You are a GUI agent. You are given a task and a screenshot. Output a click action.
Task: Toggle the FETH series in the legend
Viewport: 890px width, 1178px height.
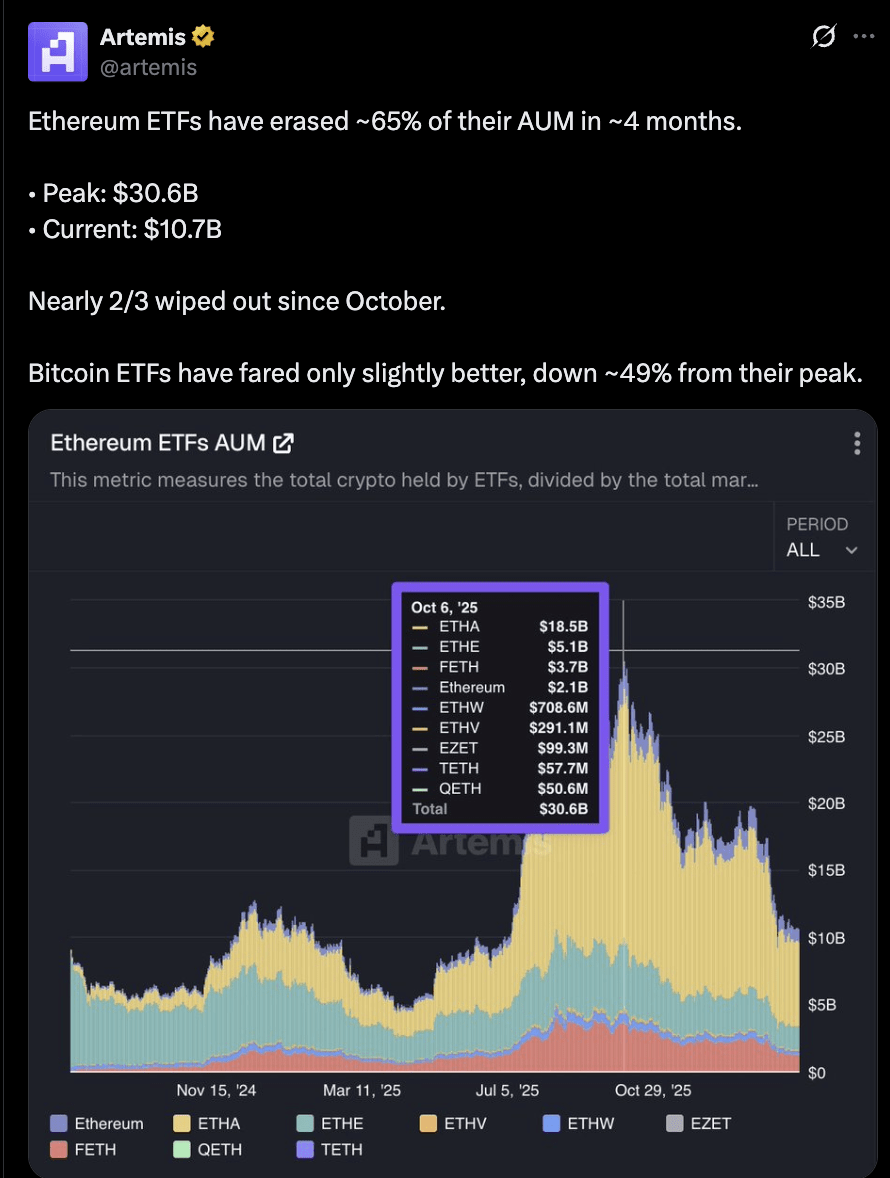[83, 1149]
